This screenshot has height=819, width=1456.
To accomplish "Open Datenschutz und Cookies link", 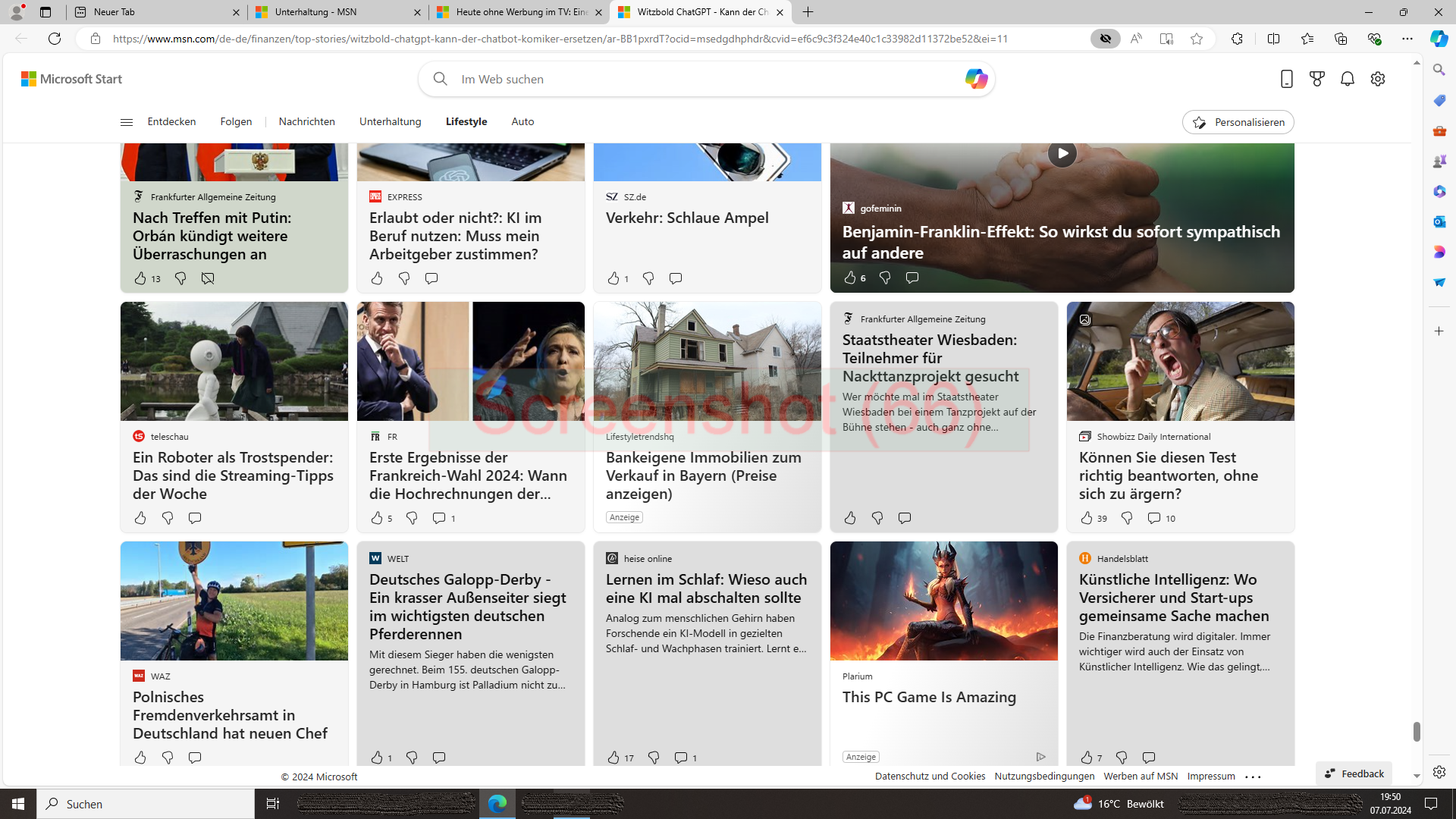I will coord(930,776).
